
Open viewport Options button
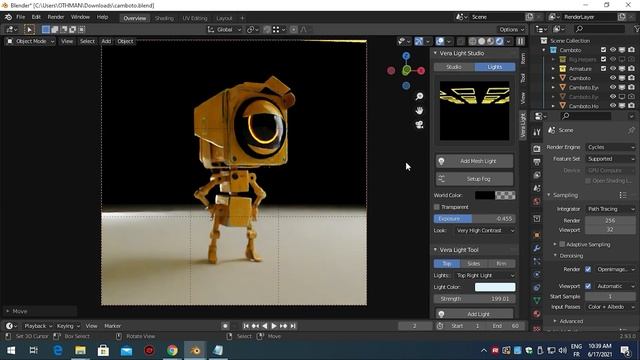click(x=511, y=29)
